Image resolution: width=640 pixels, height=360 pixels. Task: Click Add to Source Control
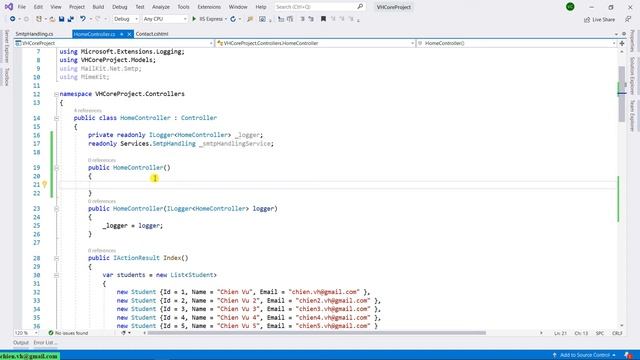(x=584, y=355)
